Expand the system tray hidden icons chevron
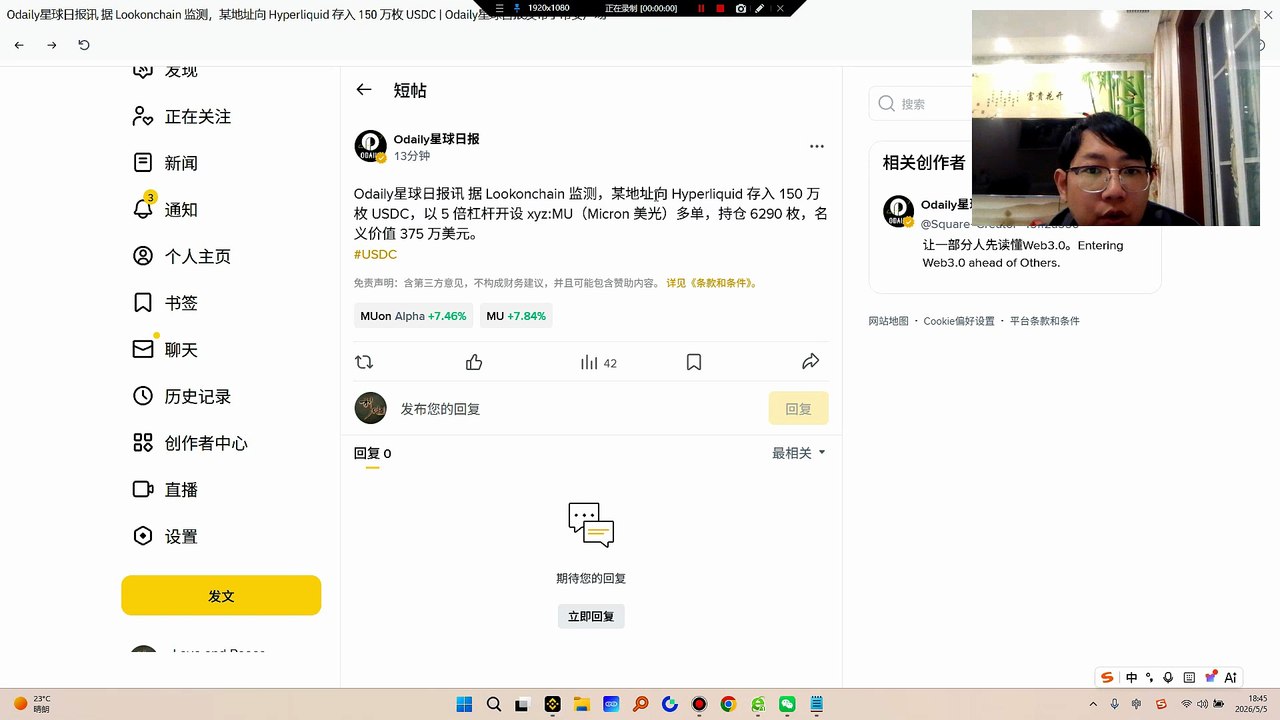This screenshot has width=1280, height=720. pos(1093,704)
